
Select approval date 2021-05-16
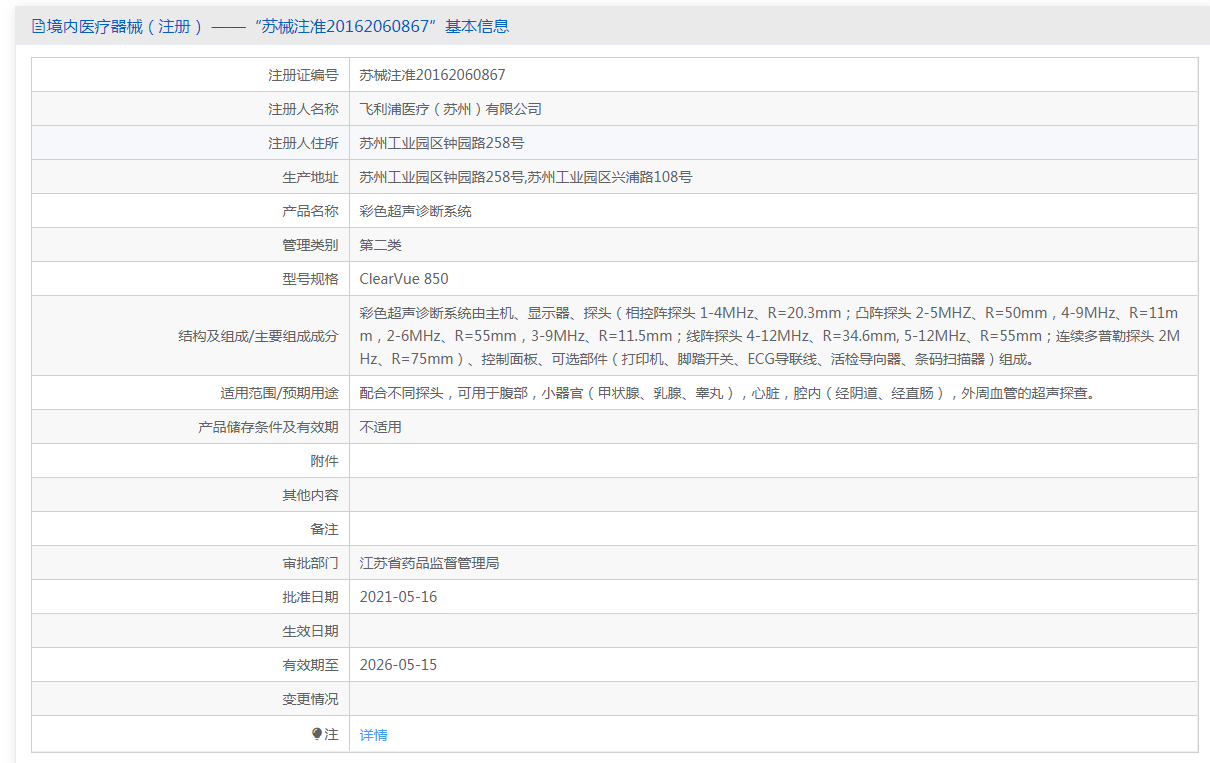(x=398, y=597)
